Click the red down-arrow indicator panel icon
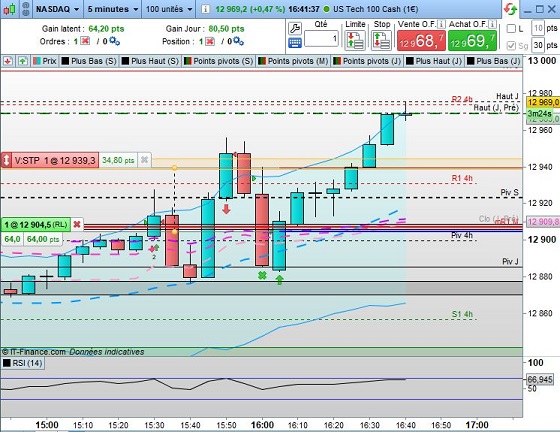This screenshot has width=560, height=432. pos(8,61)
